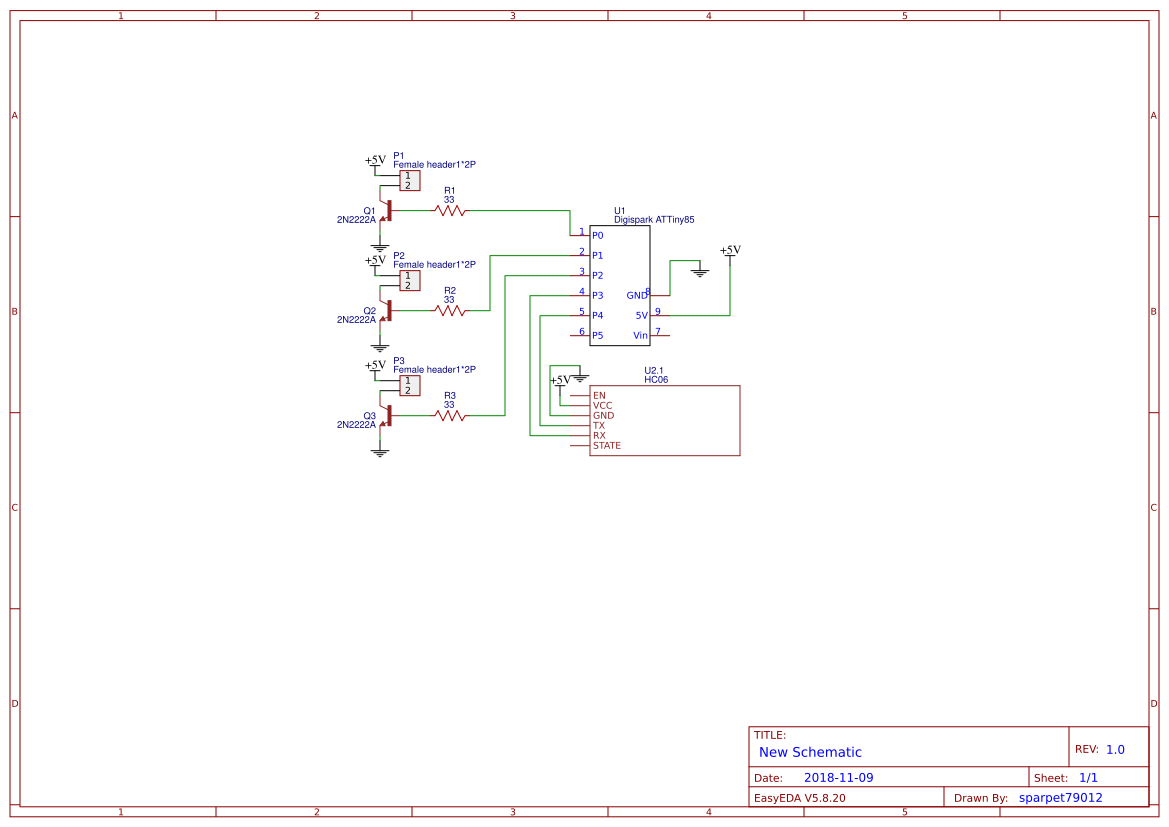Screen dimensions: 1169x827
Task: Click the ground symbol below Q3
Action: tap(379, 453)
